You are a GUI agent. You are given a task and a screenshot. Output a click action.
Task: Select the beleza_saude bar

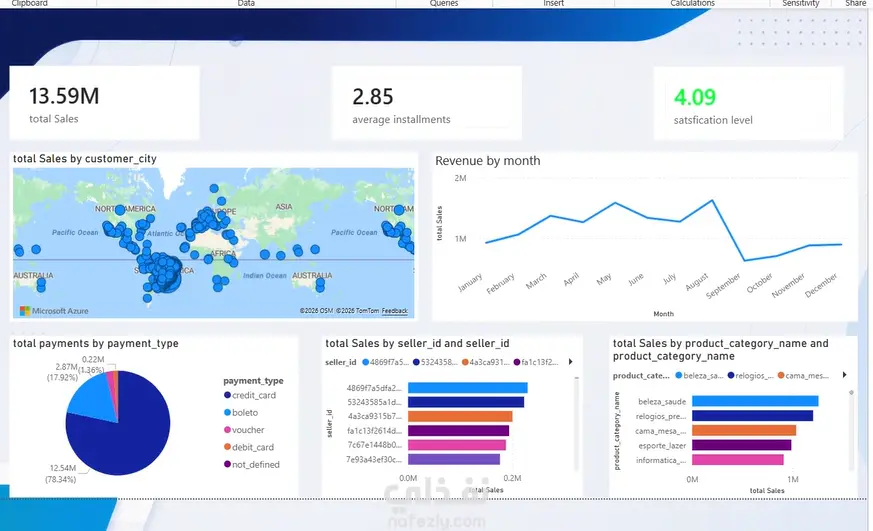pos(755,401)
